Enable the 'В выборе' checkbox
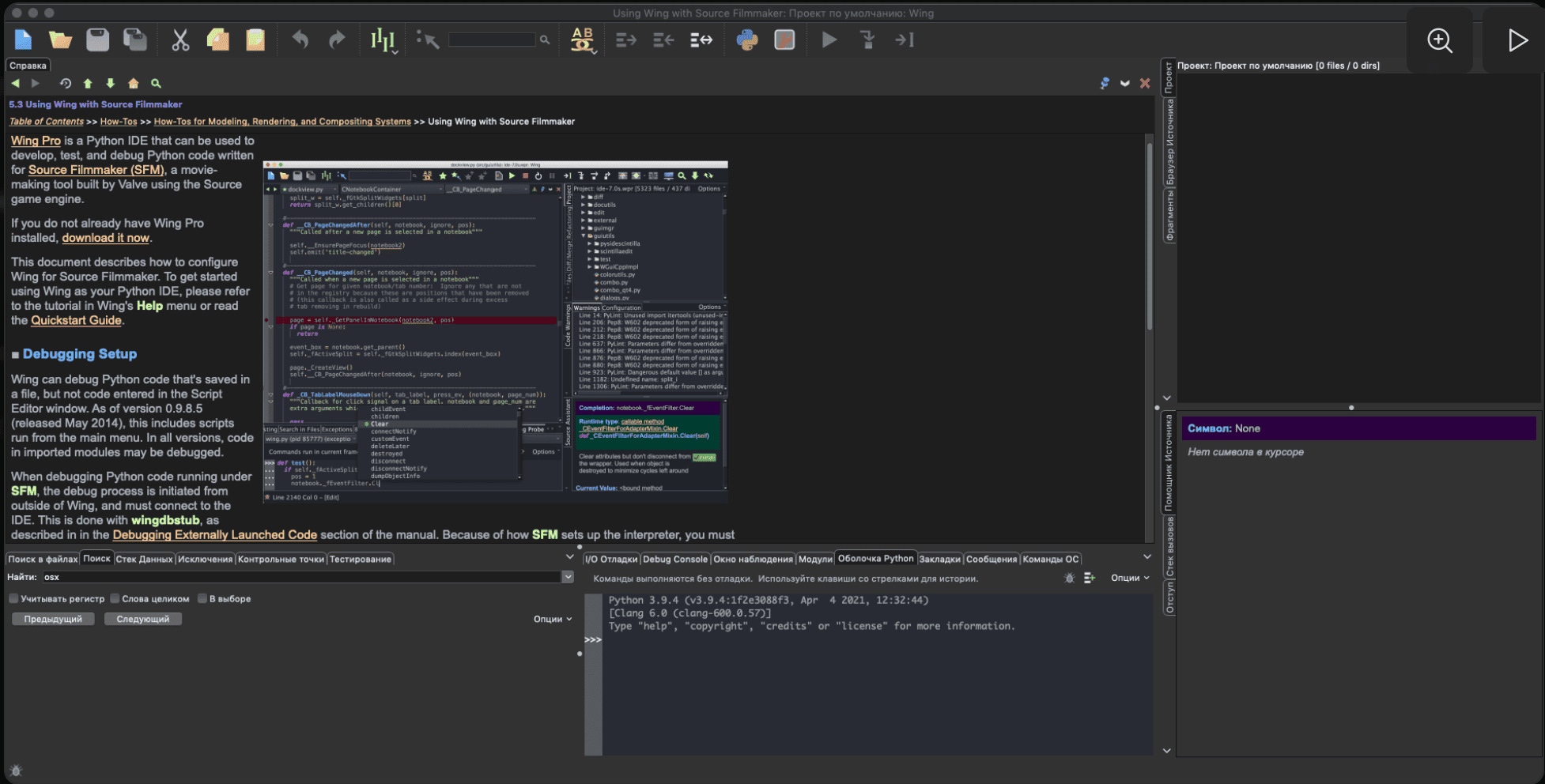The height and width of the screenshot is (784, 1545). (202, 598)
